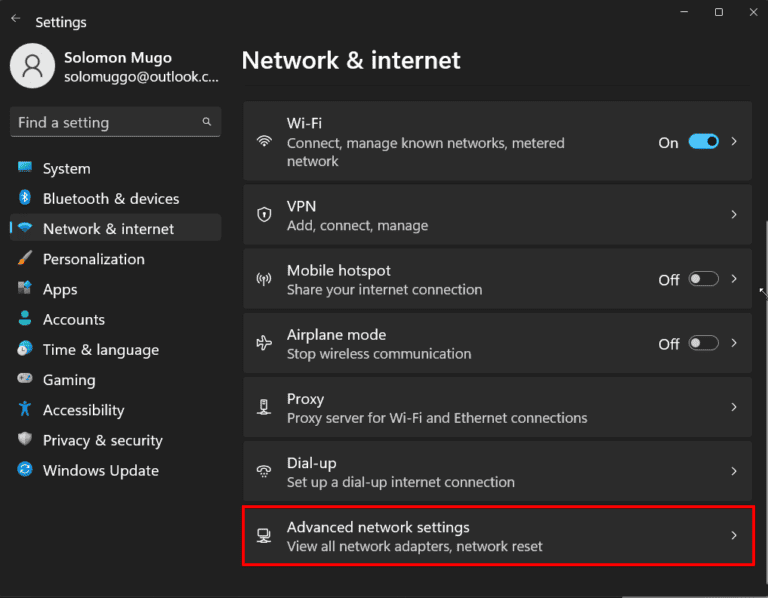Screen dimensions: 768x598
Task: Click the Personalization paintbrush icon
Action: (x=25, y=259)
